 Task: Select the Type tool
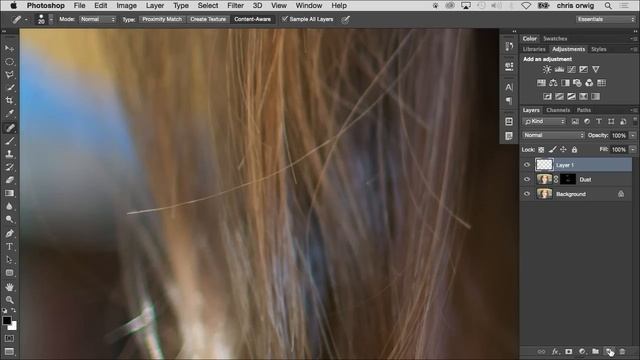click(9, 247)
